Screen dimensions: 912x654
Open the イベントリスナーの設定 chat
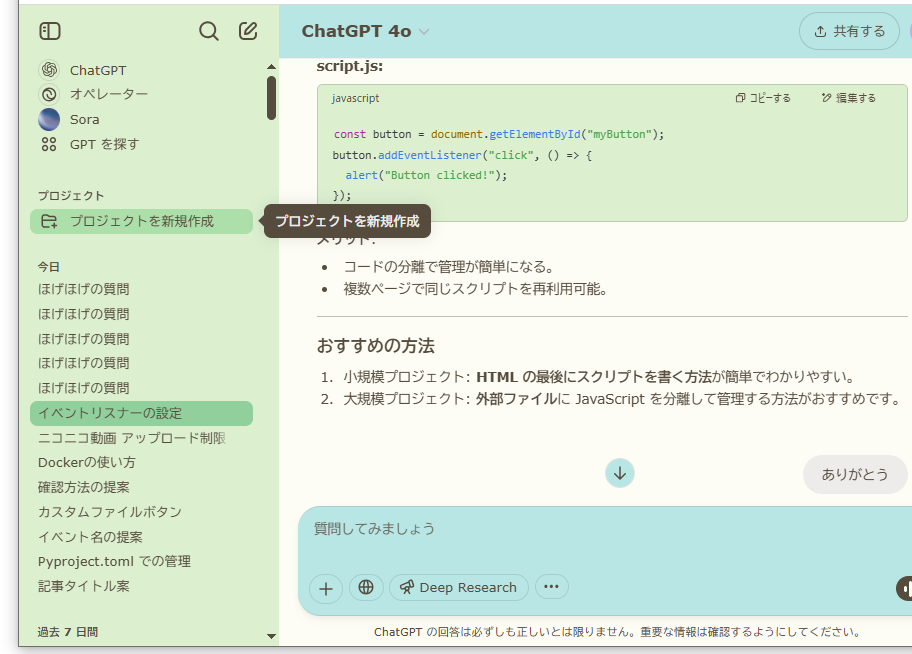pos(141,413)
